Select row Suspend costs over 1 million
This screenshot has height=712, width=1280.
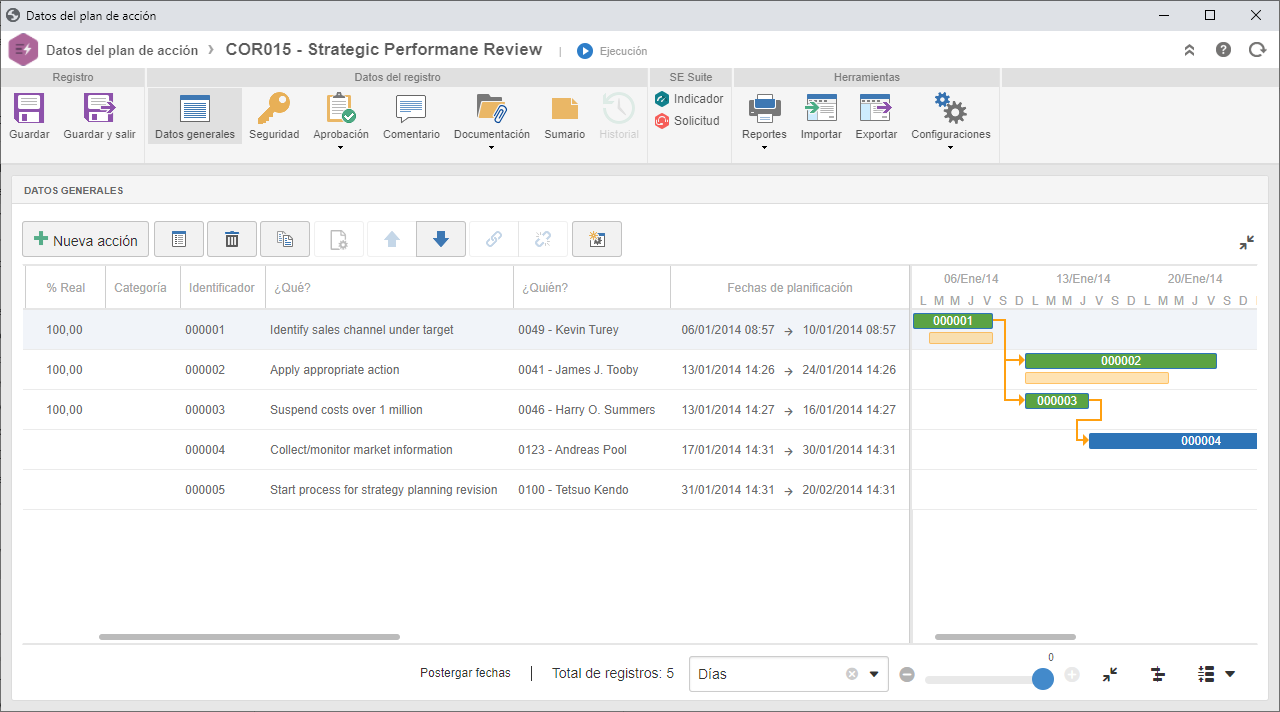point(466,410)
